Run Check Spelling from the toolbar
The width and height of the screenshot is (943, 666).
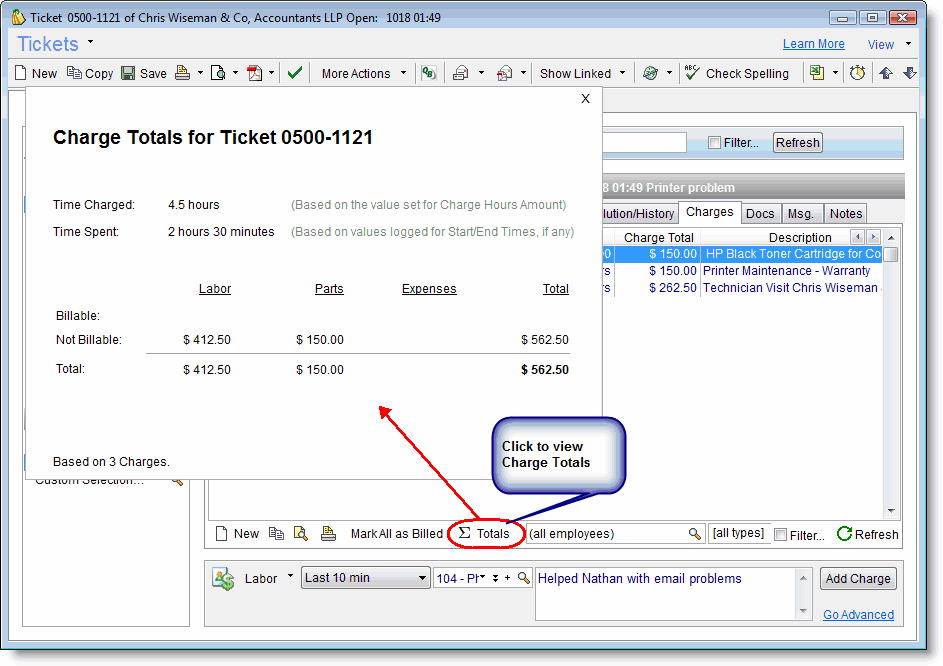pyautogui.click(x=736, y=73)
